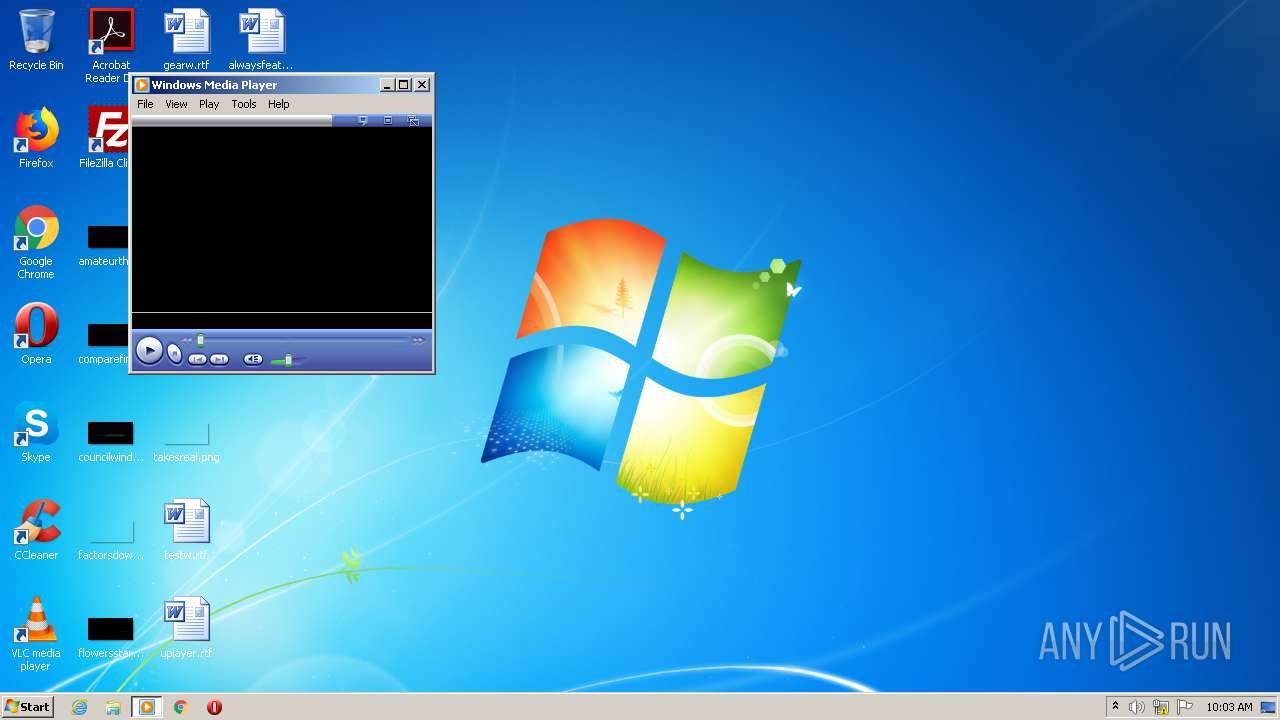The height and width of the screenshot is (720, 1280).
Task: Select the Acrobat Reader desktop icon
Action: tap(110, 46)
